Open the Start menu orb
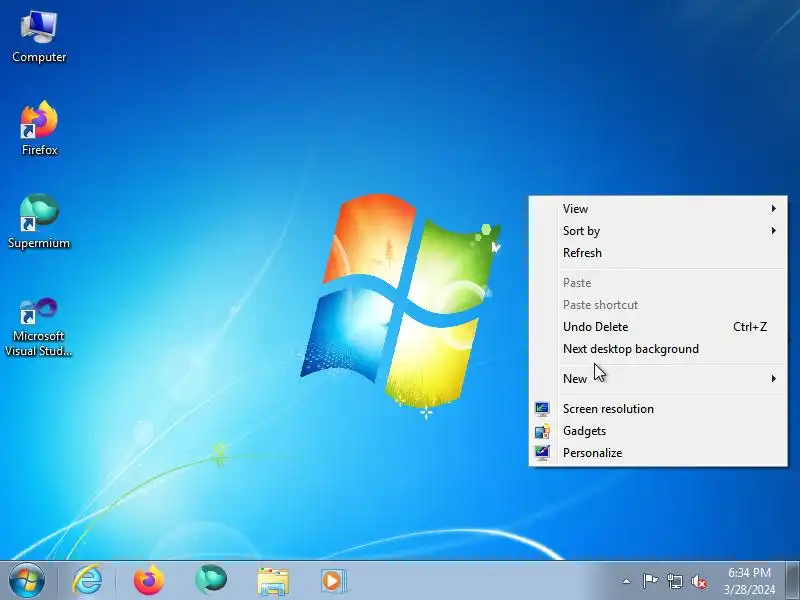The width and height of the screenshot is (800, 600). coord(27,581)
